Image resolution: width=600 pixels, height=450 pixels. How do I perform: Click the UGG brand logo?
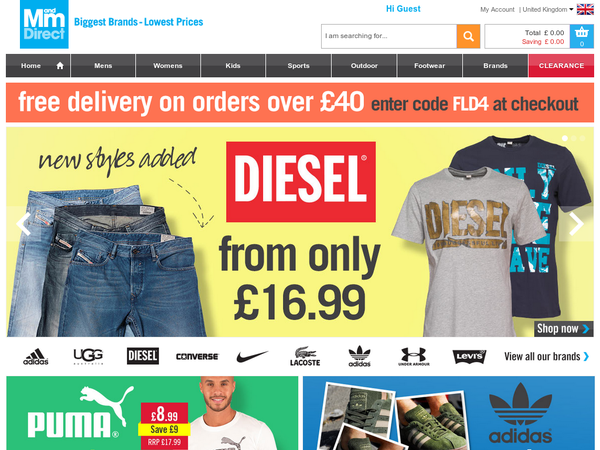(88, 356)
